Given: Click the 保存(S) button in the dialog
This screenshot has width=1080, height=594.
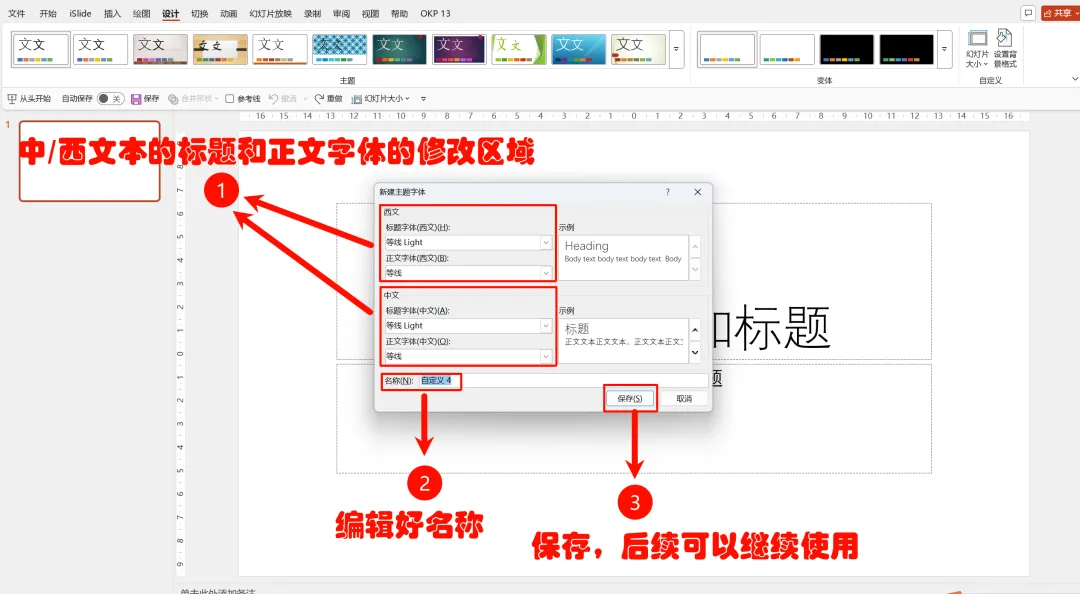Looking at the screenshot, I should (x=630, y=398).
